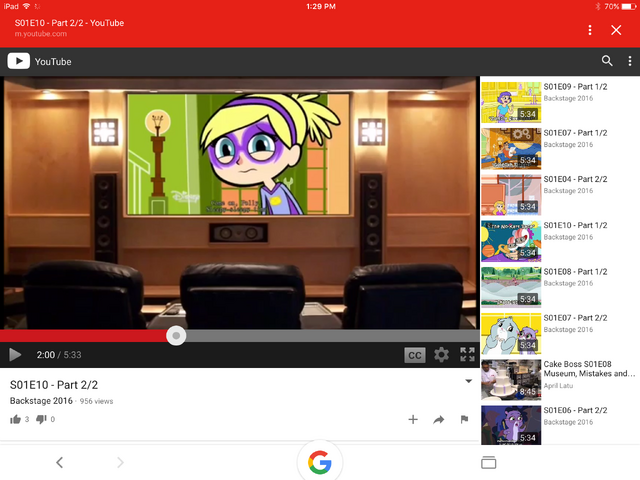Open Backstage 2016 channel link under title
Image resolution: width=640 pixels, height=480 pixels.
tap(41, 401)
